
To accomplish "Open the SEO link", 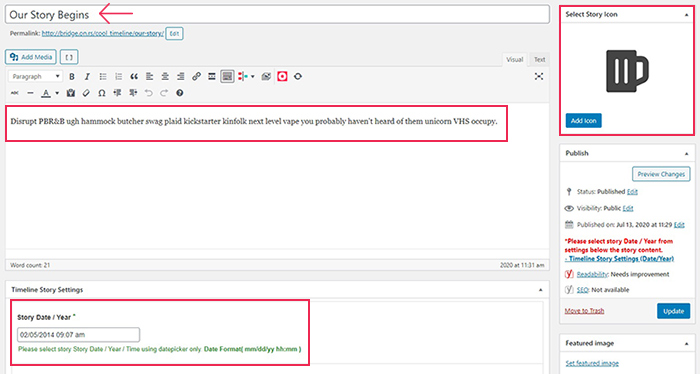I will (x=583, y=290).
